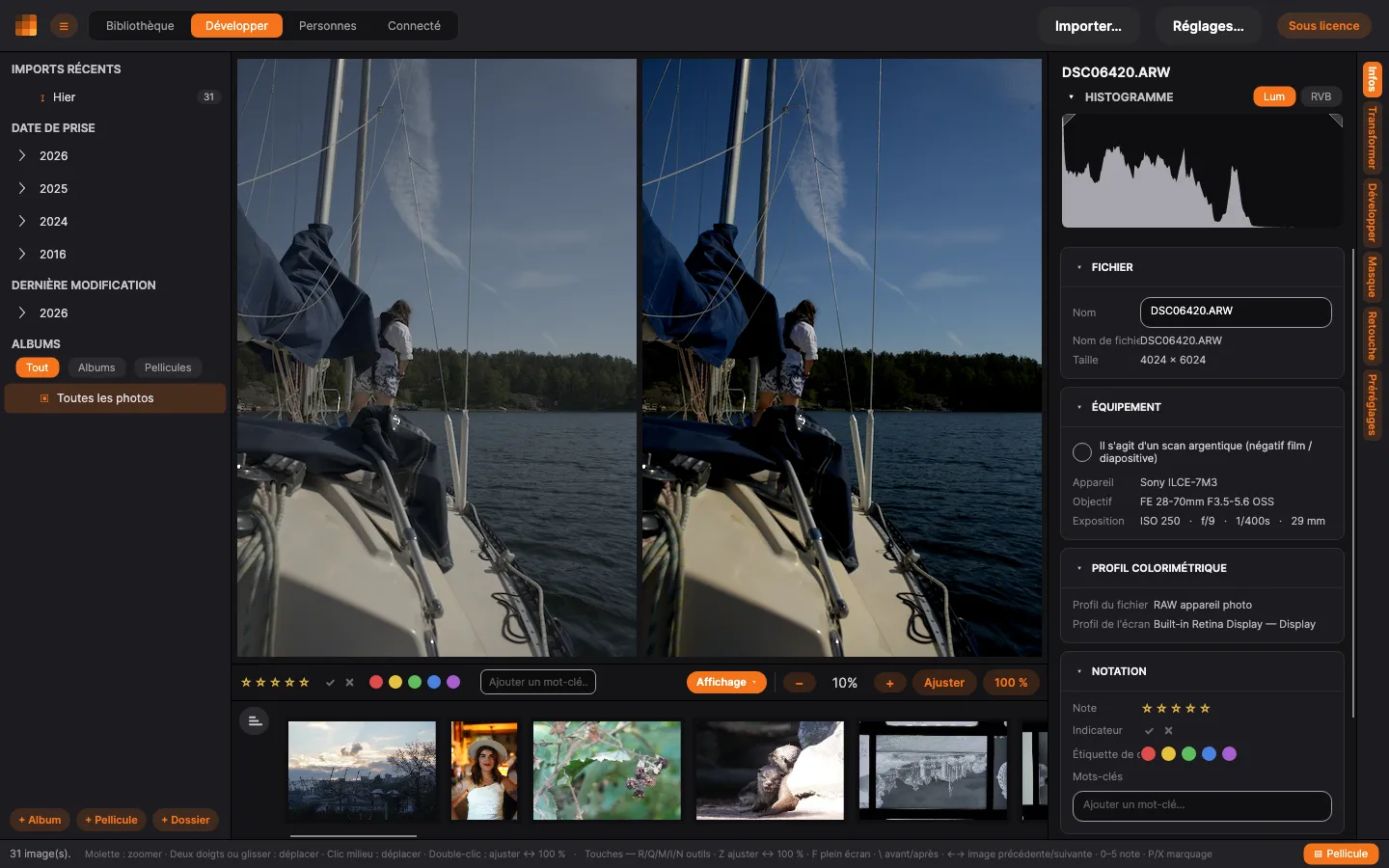
Task: Collapse the Notation section
Action: click(1079, 671)
